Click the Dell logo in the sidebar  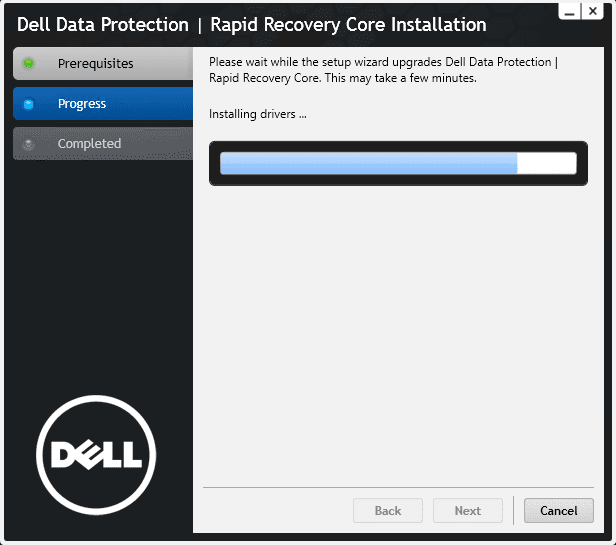(x=96, y=455)
